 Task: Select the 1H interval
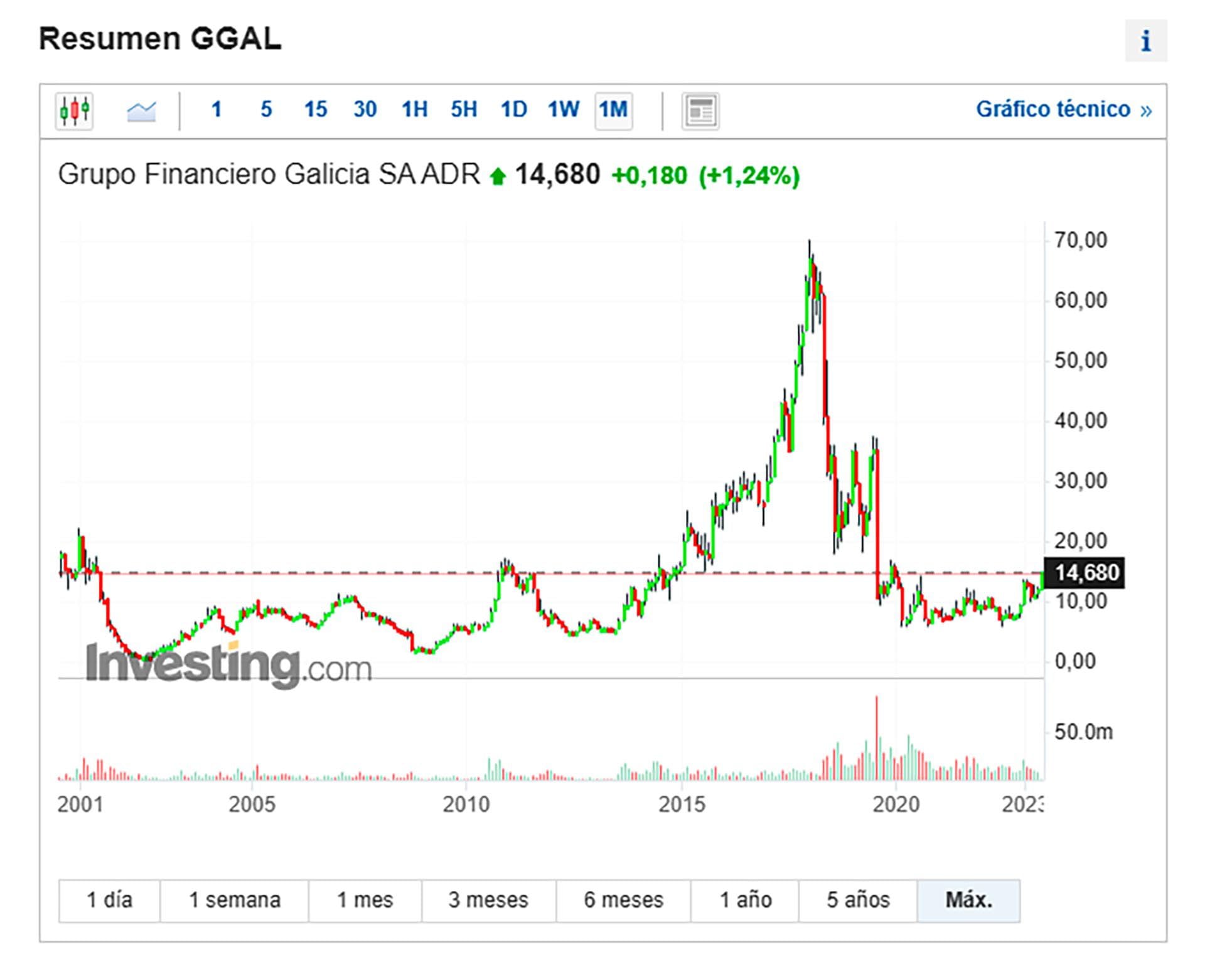(414, 110)
